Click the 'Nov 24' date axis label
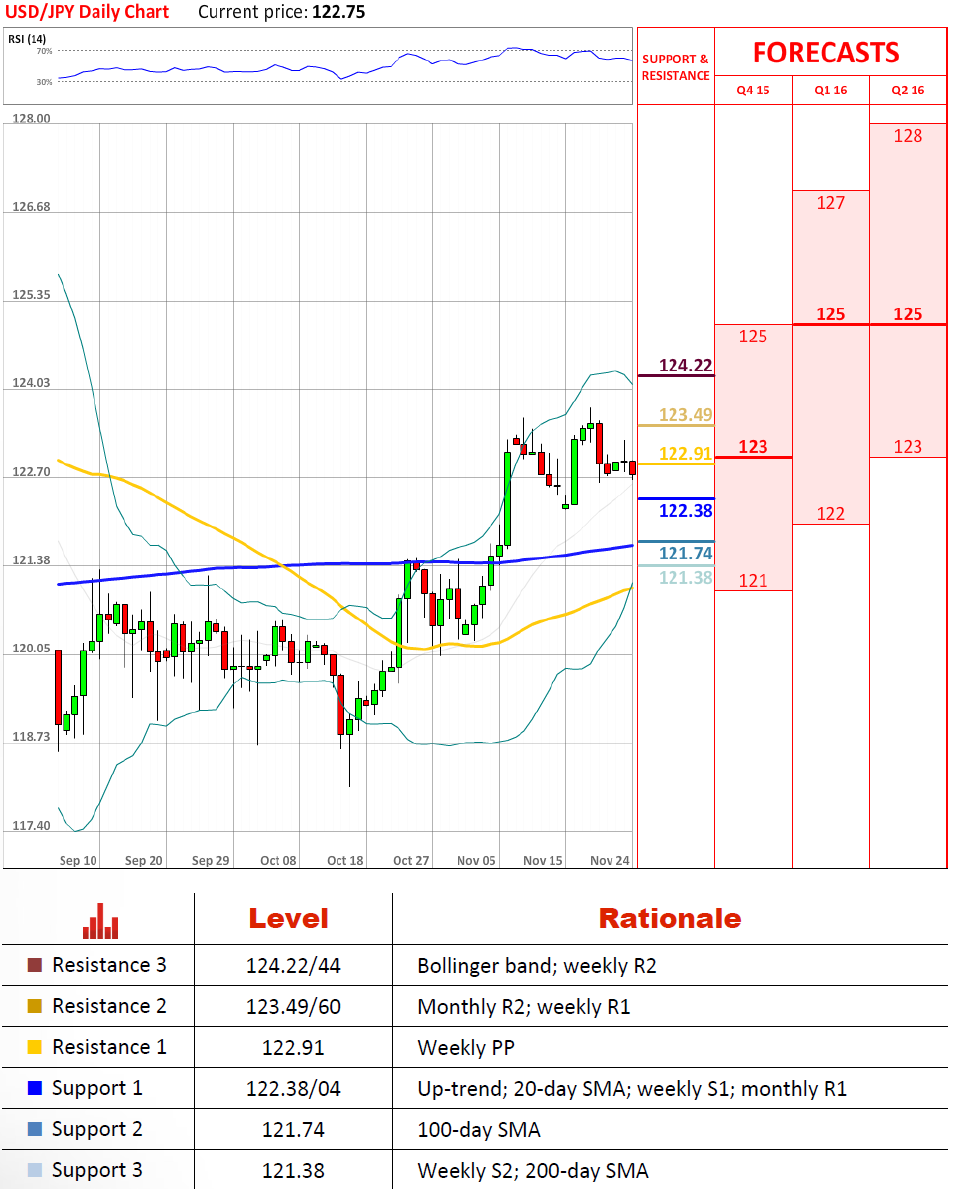The width and height of the screenshot is (954, 1189). [x=610, y=861]
